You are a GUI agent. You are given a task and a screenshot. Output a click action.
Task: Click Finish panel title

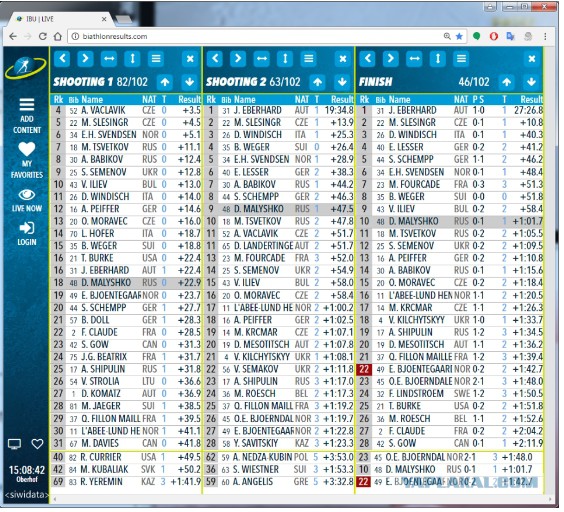click(x=376, y=82)
